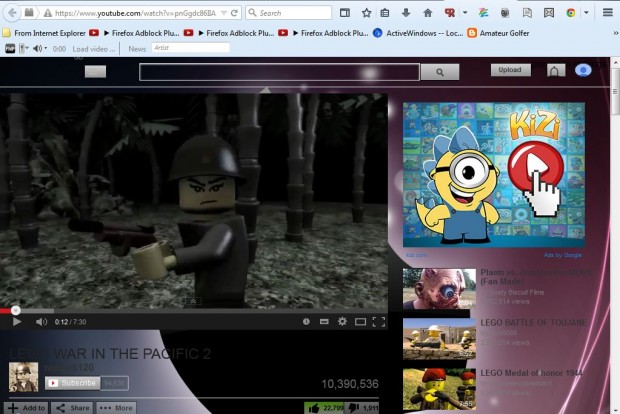Screen dimensions: 620x414
Task: Enter fullscreen with the player icon
Action: pos(379,322)
